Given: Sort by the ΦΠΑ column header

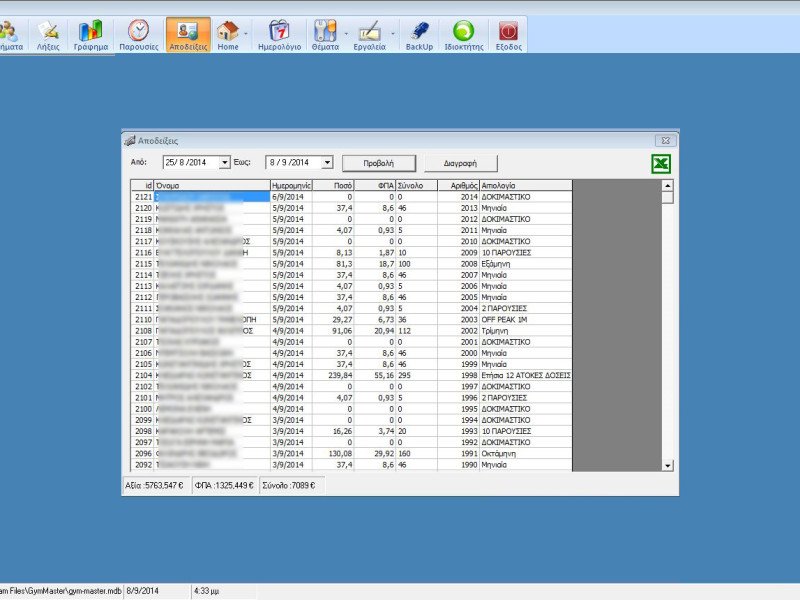Looking at the screenshot, I should click(x=374, y=185).
